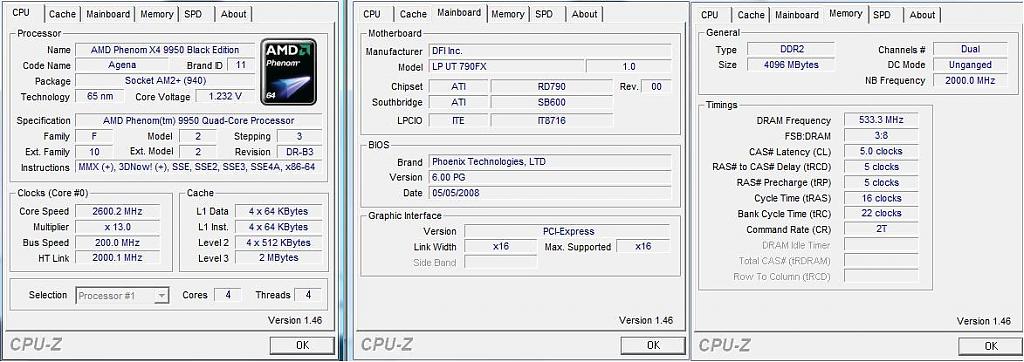Click the Cores count field
Image resolution: width=1024 pixels, height=362 pixels.
point(228,295)
